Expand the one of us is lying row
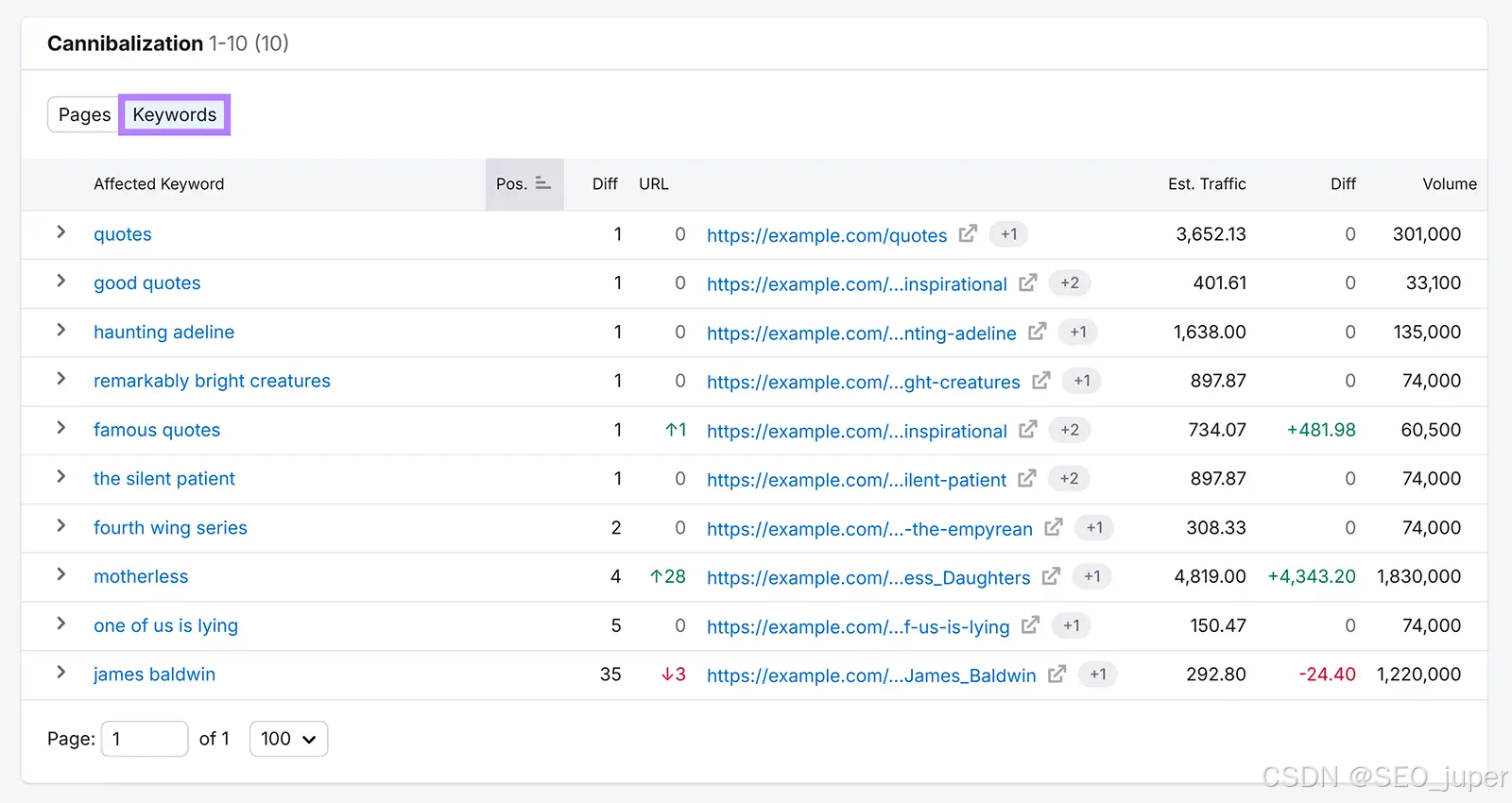1512x803 pixels. (61, 624)
